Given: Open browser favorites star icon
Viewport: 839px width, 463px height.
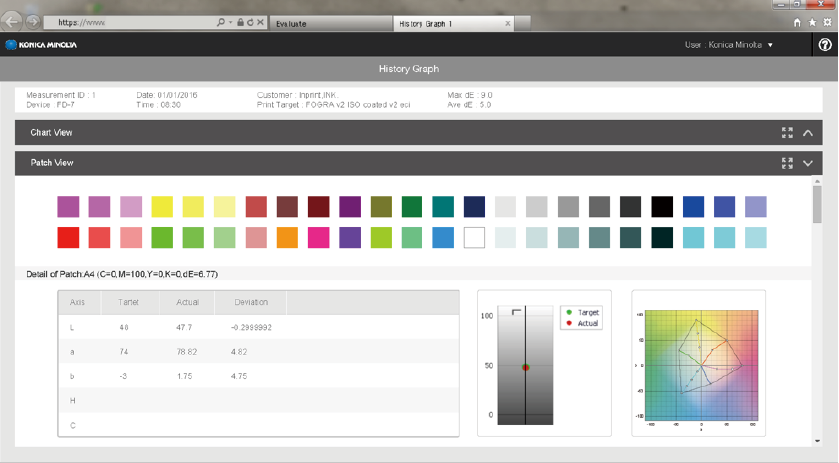Looking at the screenshot, I should click(x=811, y=22).
